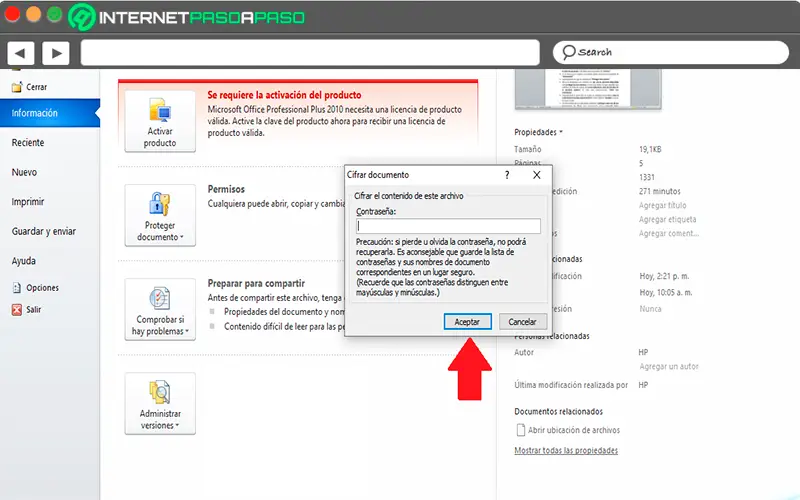Click the orange macOS minimize button

click(x=33, y=14)
